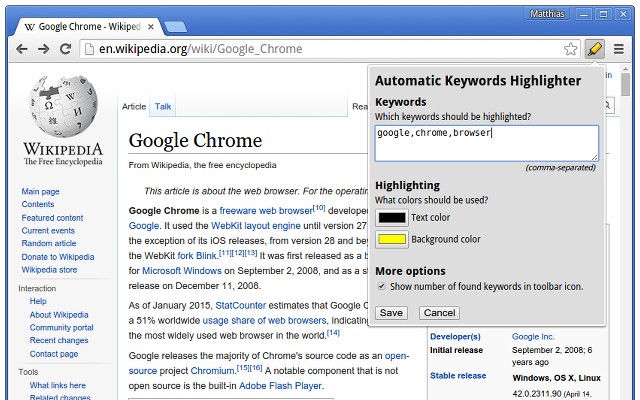
Task: Click the browser back arrow
Action: pos(22,49)
